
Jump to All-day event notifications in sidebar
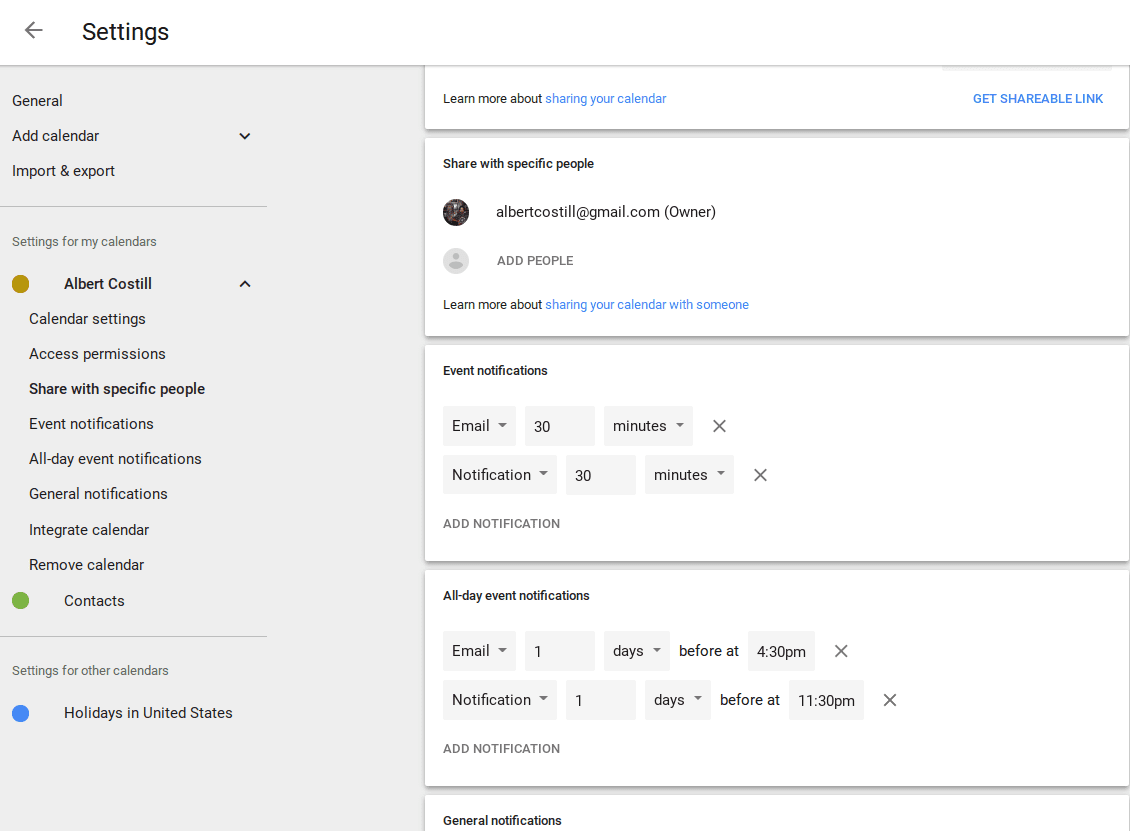(x=115, y=459)
